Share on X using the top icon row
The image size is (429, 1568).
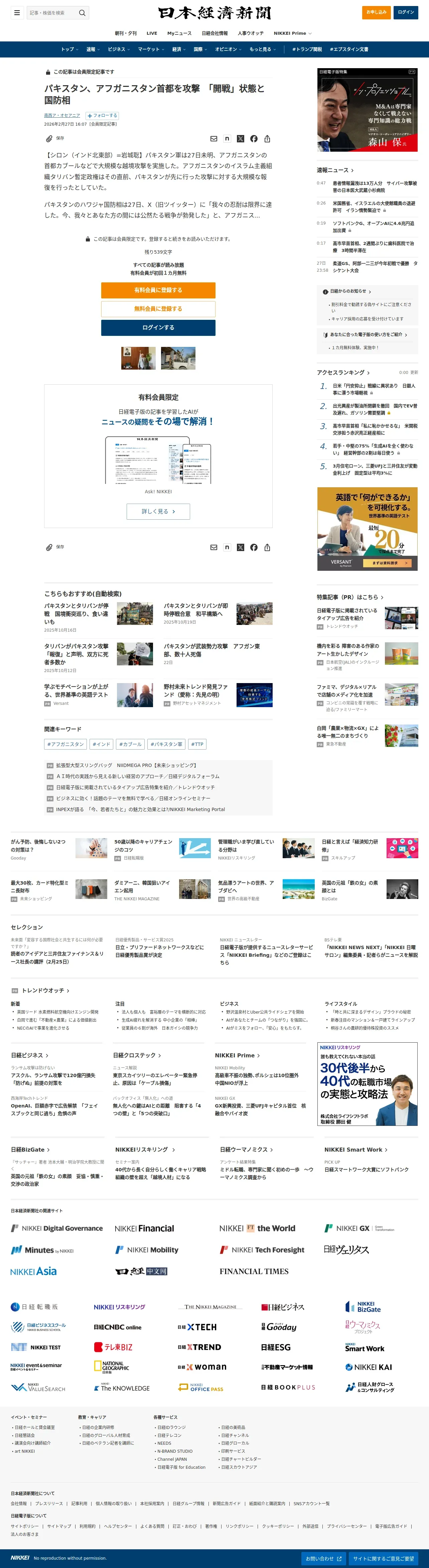click(240, 139)
